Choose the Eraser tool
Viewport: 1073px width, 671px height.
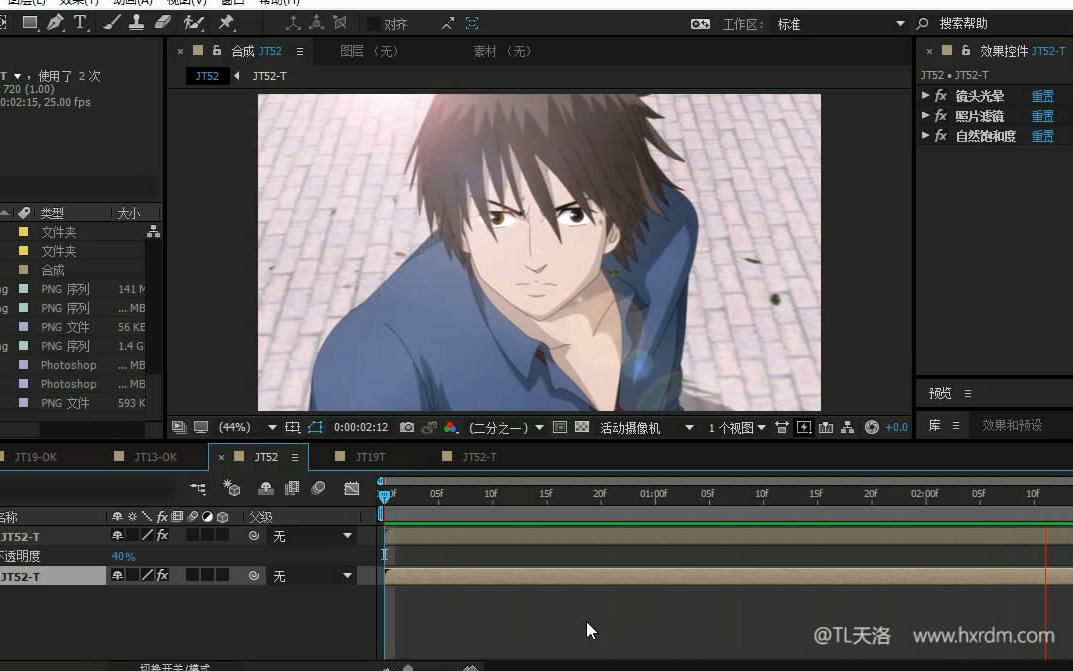tap(162, 22)
